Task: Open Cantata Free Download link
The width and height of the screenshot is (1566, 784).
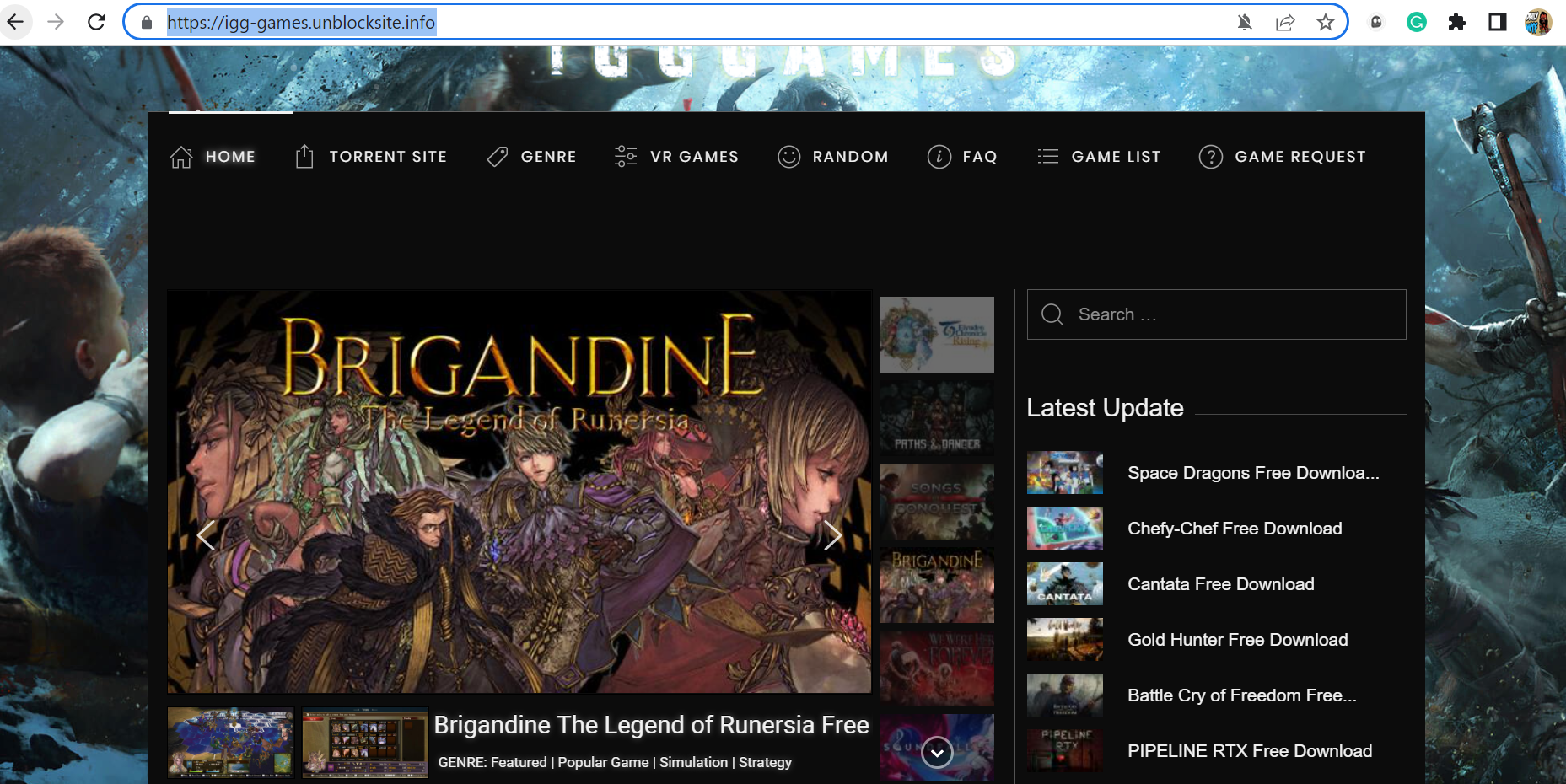Action: pyautogui.click(x=1220, y=584)
